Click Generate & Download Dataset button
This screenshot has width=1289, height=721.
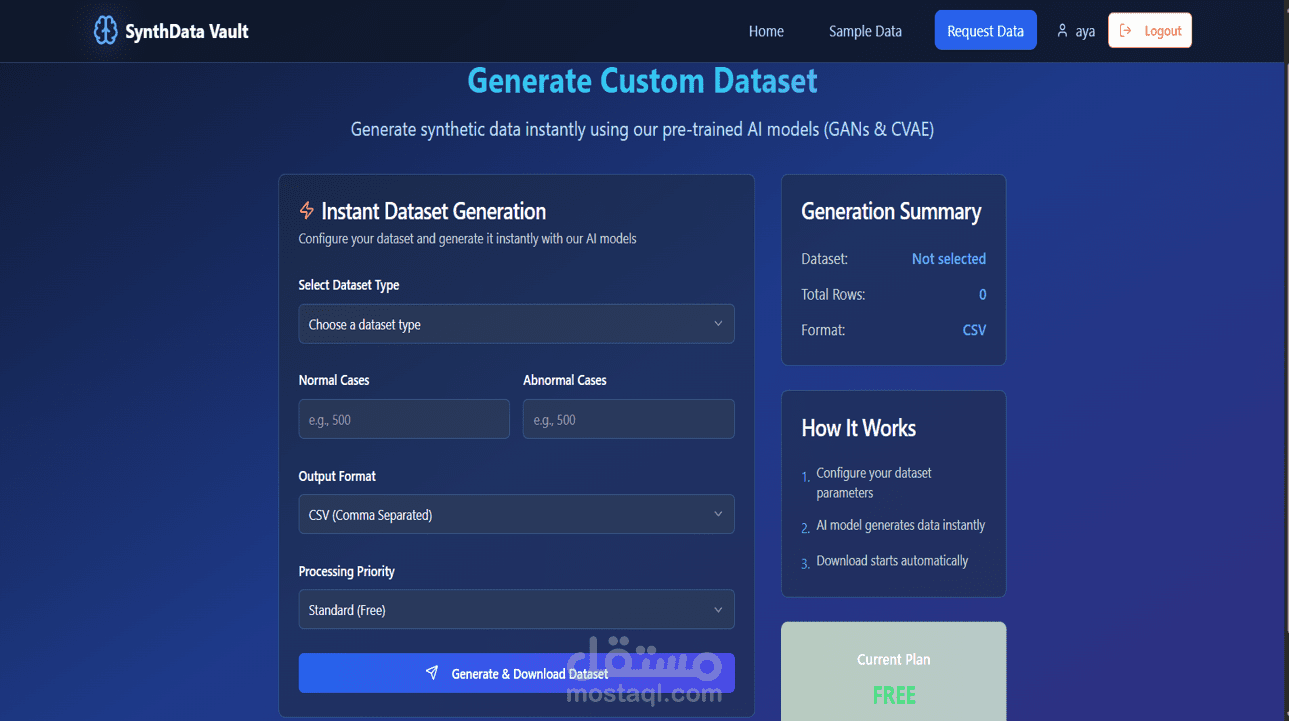click(516, 673)
